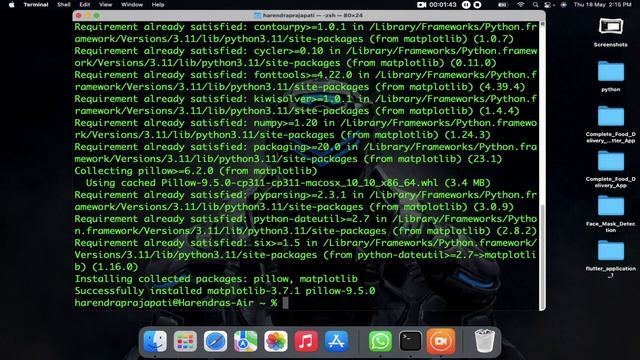640x360 pixels.
Task: Click the 'Installing collected packages' line
Action: tap(216, 279)
